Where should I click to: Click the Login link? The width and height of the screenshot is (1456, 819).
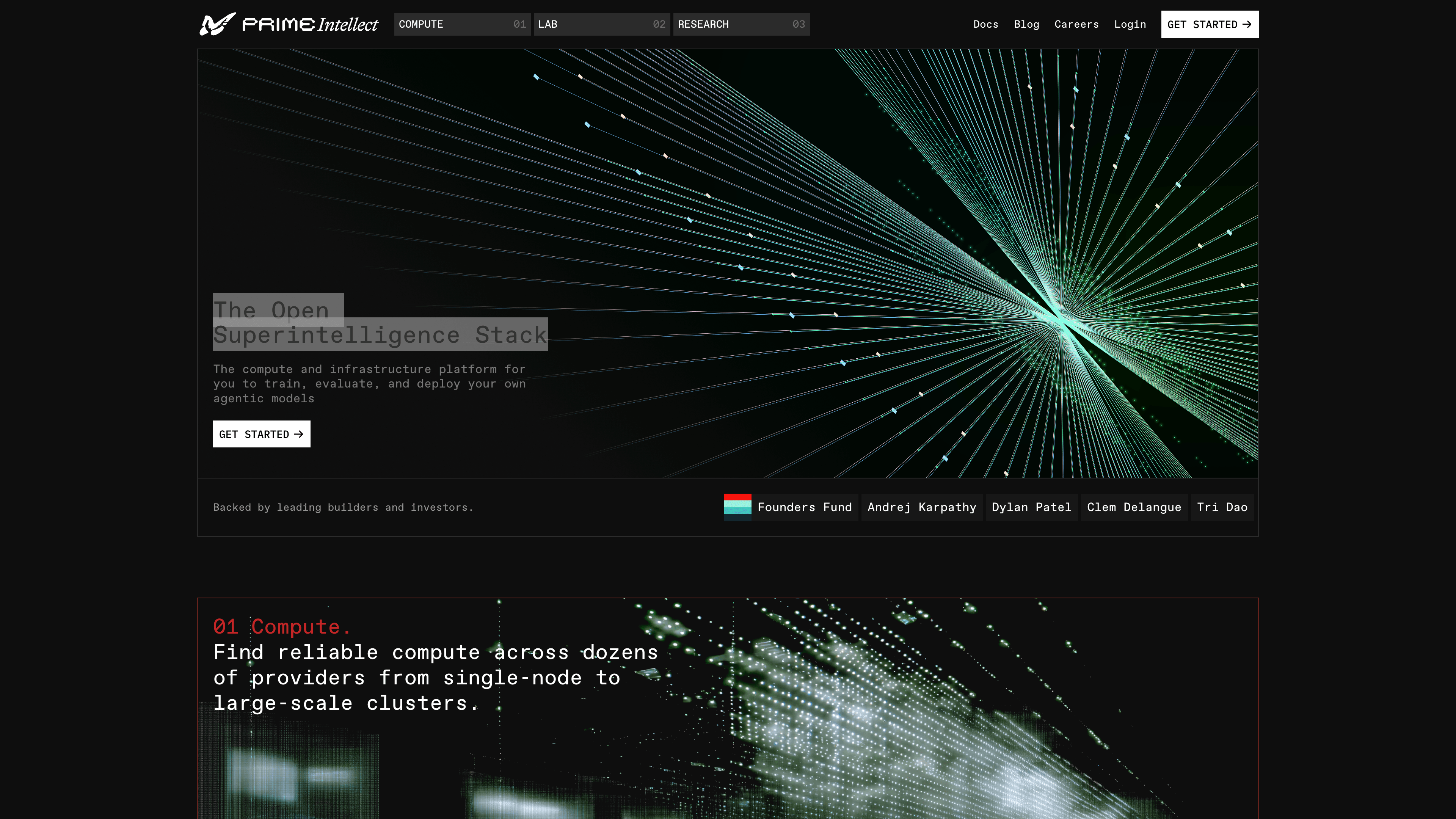[x=1130, y=24]
